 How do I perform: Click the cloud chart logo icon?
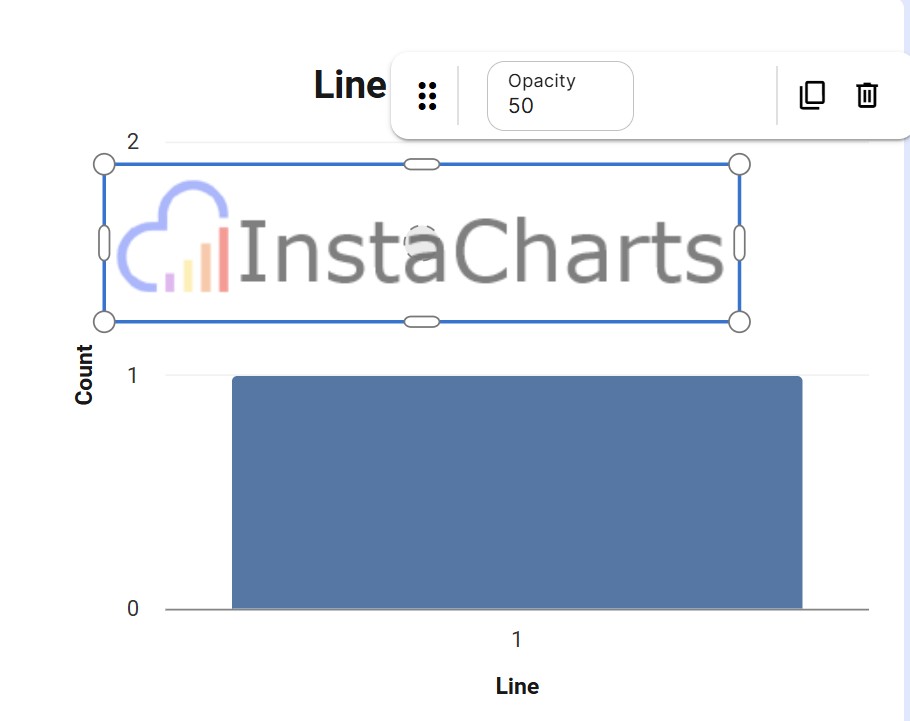click(173, 237)
